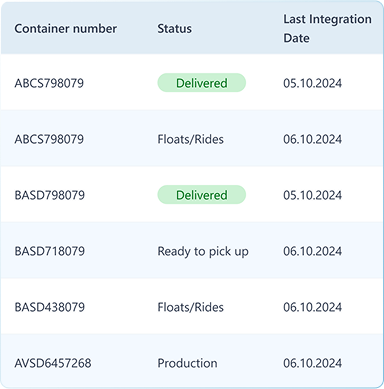
Task: Select container number BASD438079
Action: pos(49,307)
